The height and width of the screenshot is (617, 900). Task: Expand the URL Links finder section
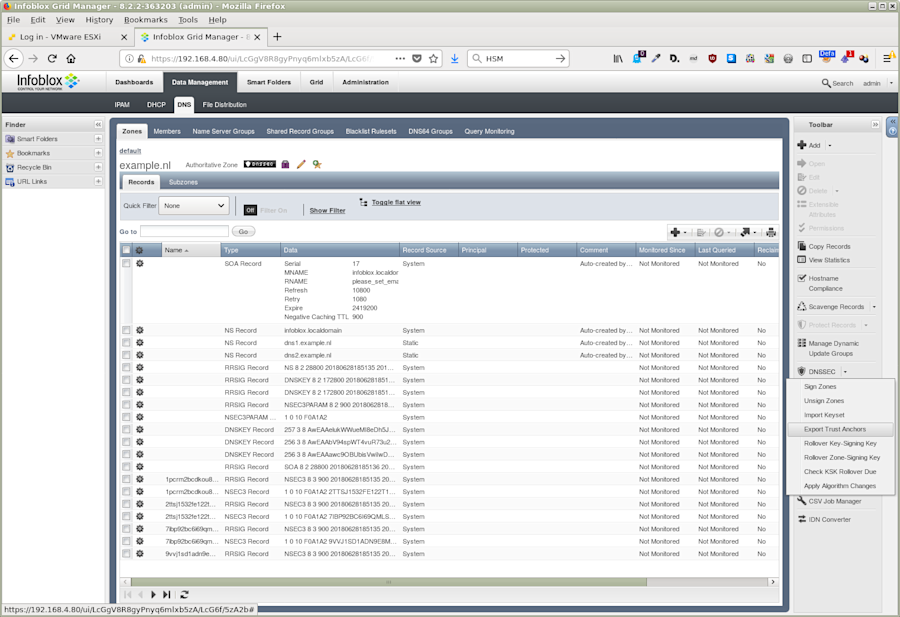pos(98,181)
